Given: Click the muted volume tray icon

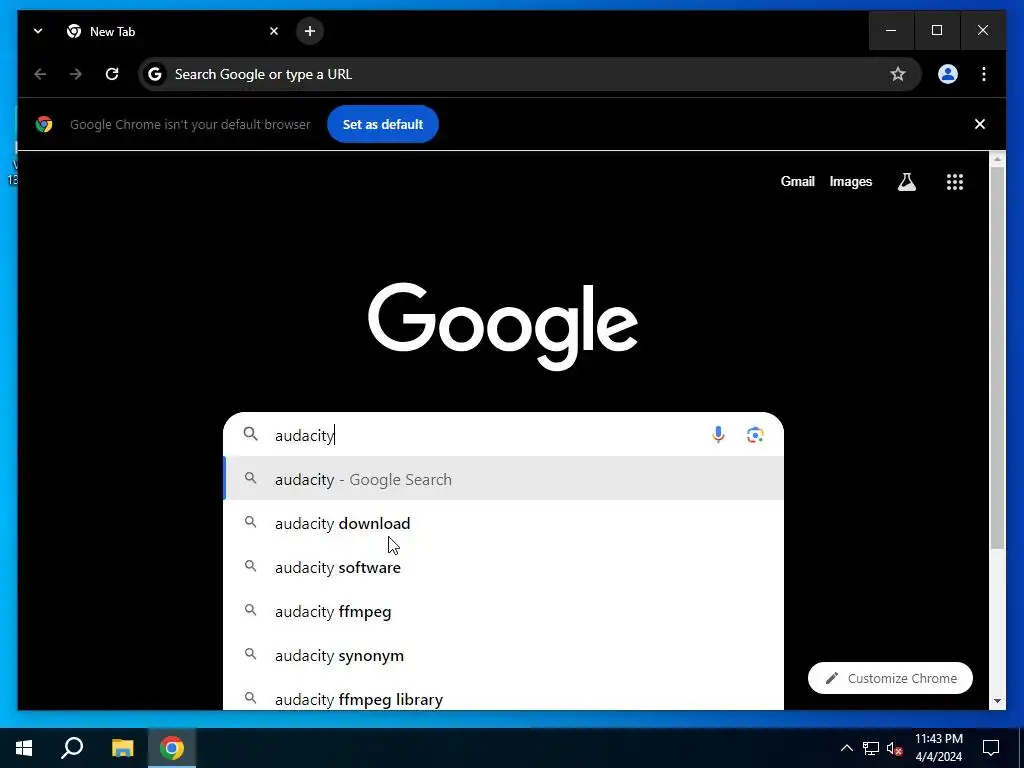Looking at the screenshot, I should click(894, 748).
